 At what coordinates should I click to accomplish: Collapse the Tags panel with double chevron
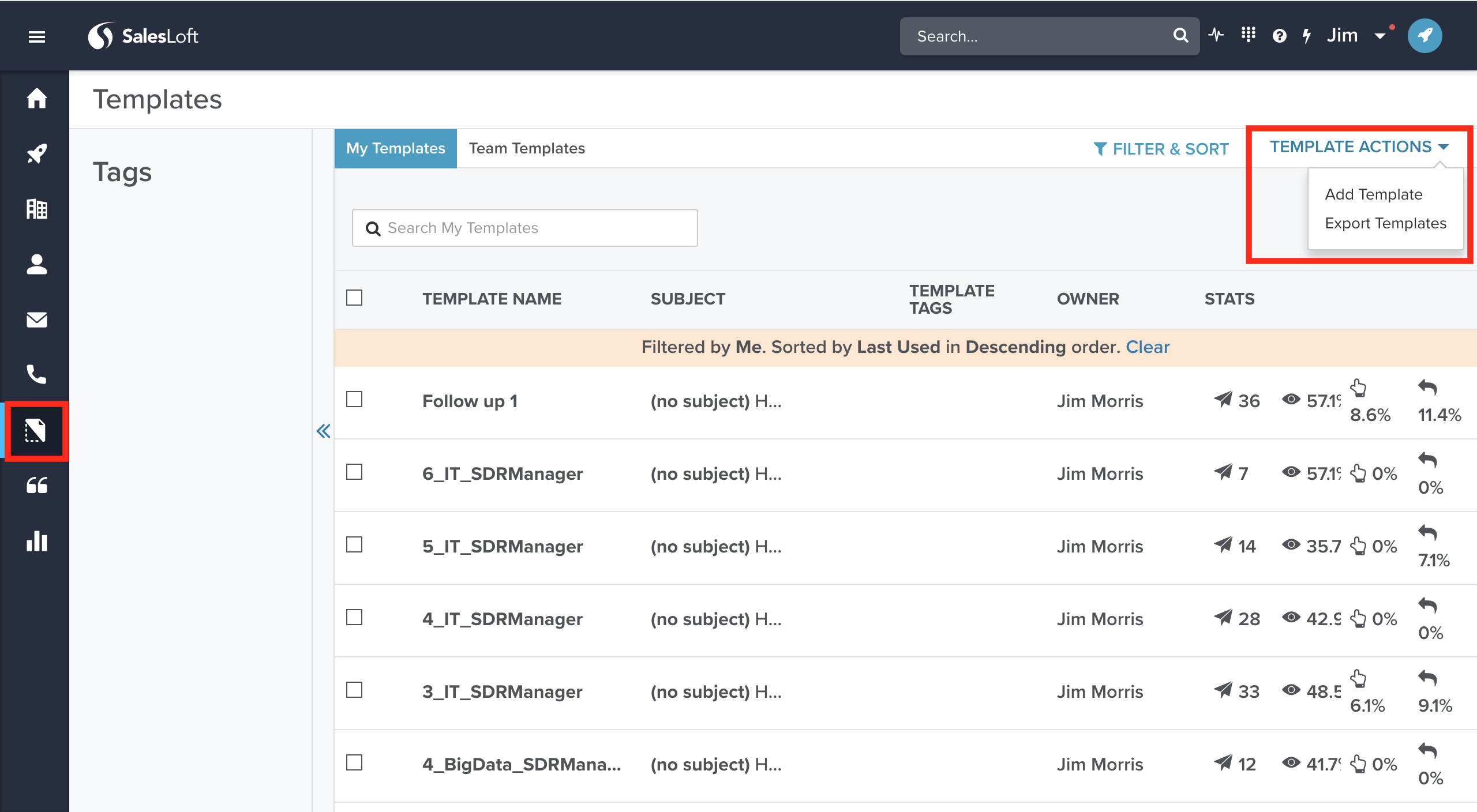[x=323, y=431]
